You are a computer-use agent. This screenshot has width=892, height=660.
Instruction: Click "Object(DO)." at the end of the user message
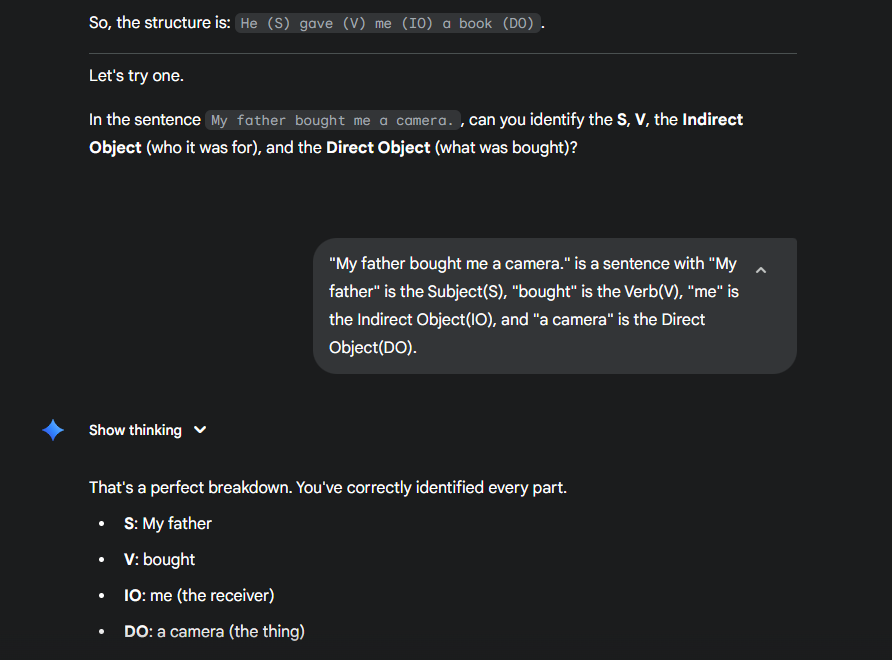click(372, 348)
